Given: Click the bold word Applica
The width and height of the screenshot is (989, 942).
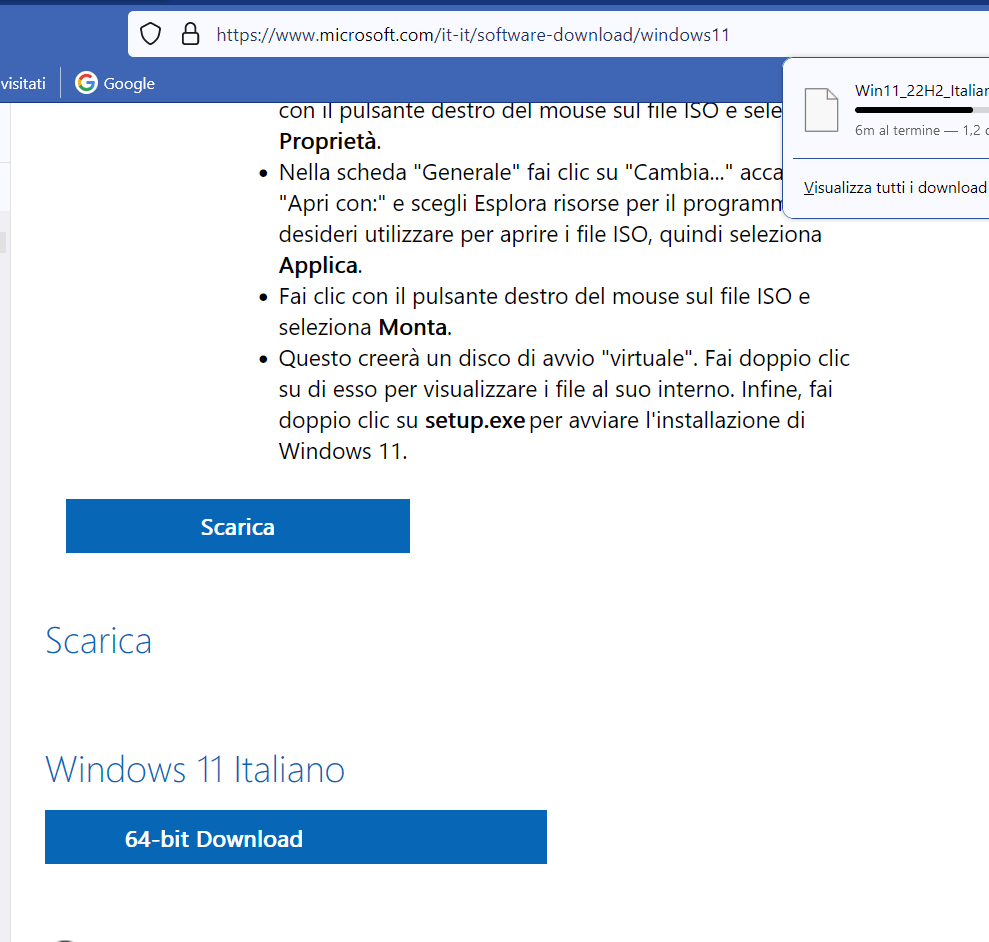Looking at the screenshot, I should (x=319, y=266).
